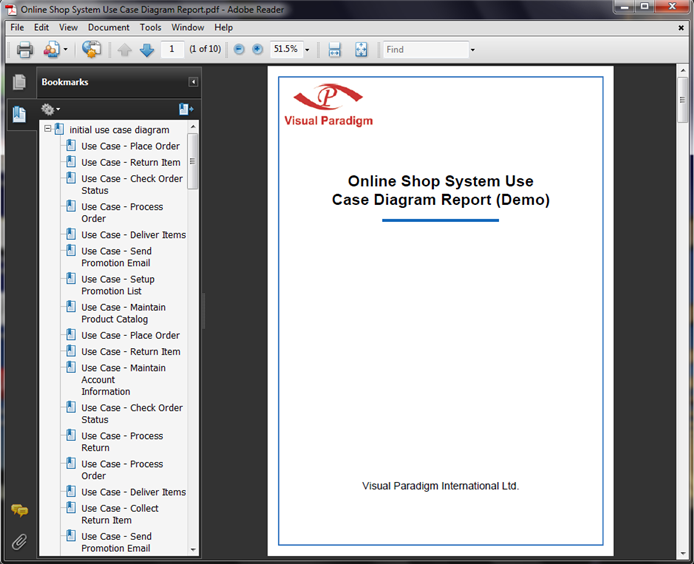Open the Comments panel icon
The image size is (694, 564).
click(x=19, y=510)
